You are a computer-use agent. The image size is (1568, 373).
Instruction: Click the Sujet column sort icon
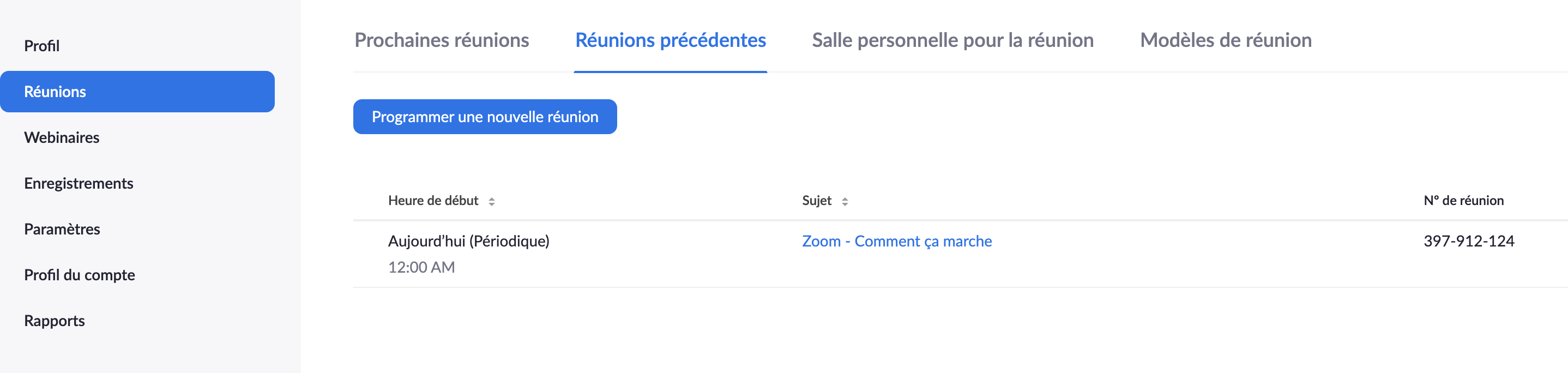pyautogui.click(x=845, y=201)
